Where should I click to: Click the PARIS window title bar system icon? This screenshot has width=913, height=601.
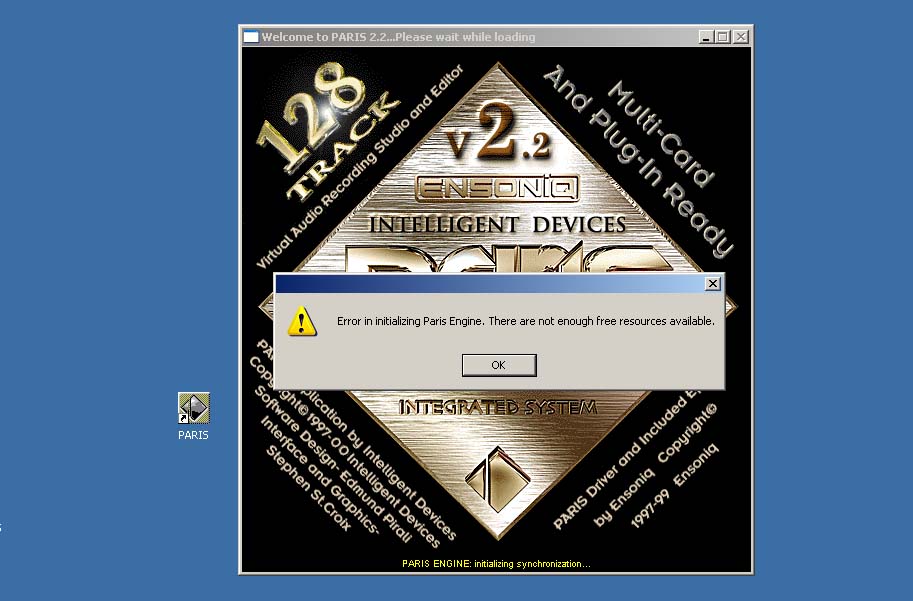250,37
